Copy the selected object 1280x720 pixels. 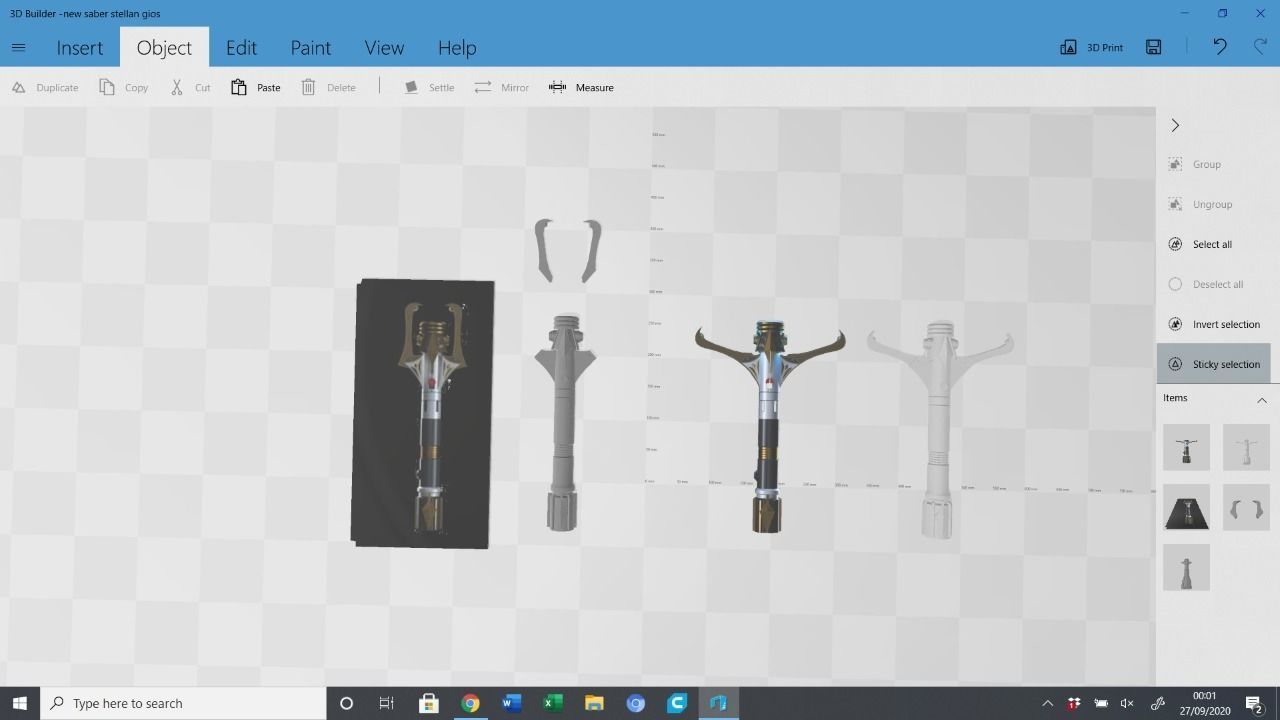pyautogui.click(x=124, y=87)
